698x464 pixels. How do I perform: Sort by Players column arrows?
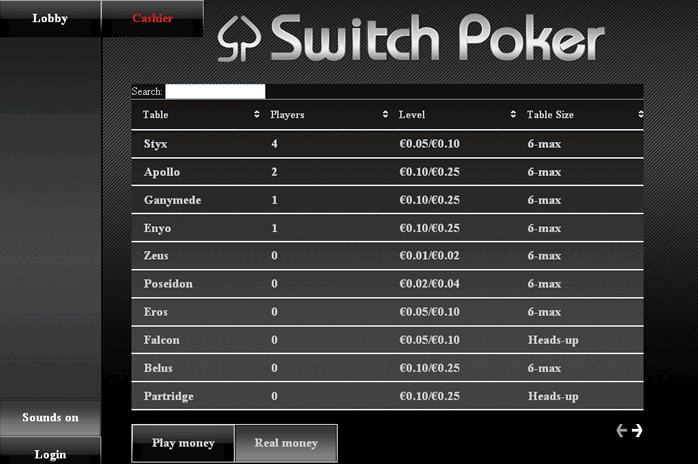click(385, 114)
